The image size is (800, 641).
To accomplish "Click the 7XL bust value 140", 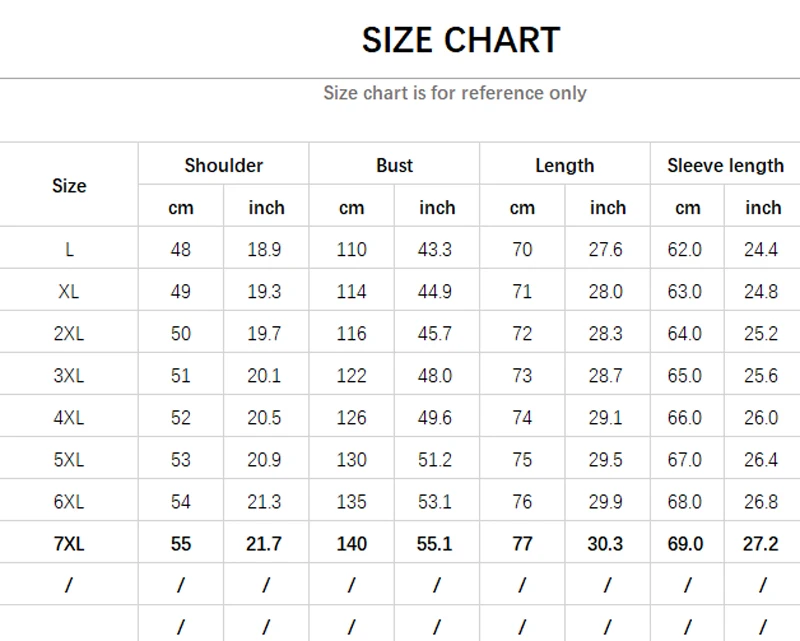I will coord(351,544).
